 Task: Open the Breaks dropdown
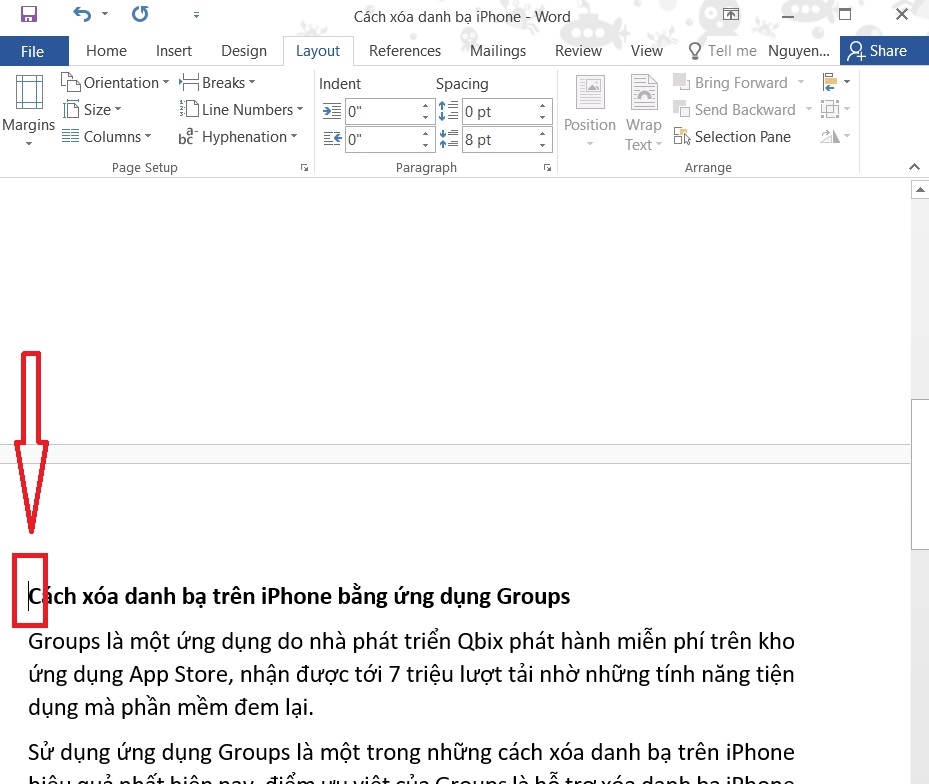(217, 82)
